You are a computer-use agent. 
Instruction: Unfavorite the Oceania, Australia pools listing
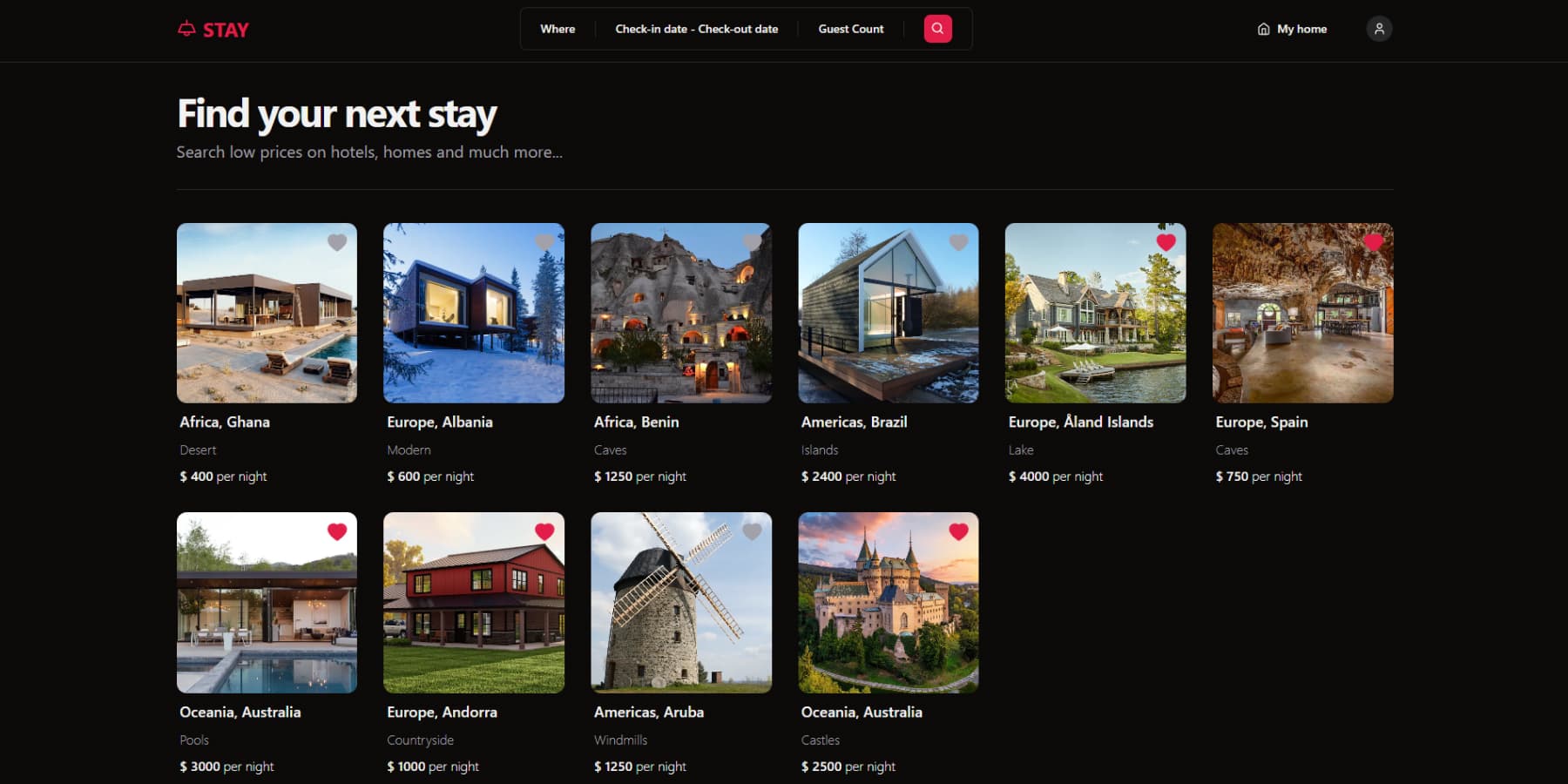pyautogui.click(x=337, y=531)
